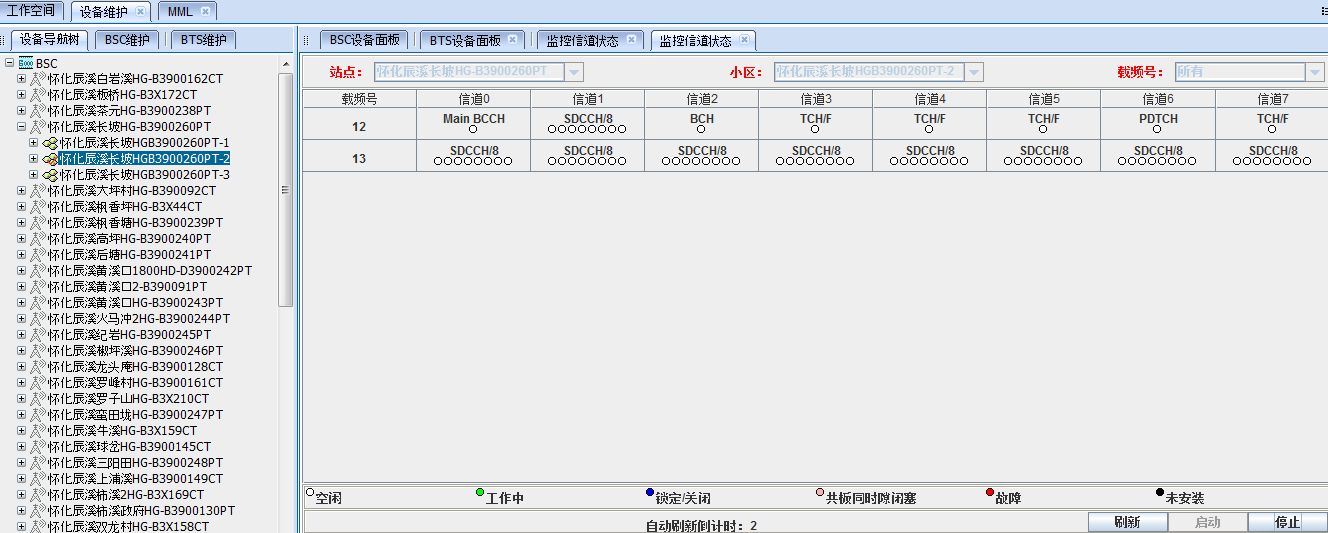The image size is (1328, 533).
Task: Click cell icon of 怀化辰溪长坡HGB3900260PT-2
Action: pyautogui.click(x=50, y=159)
